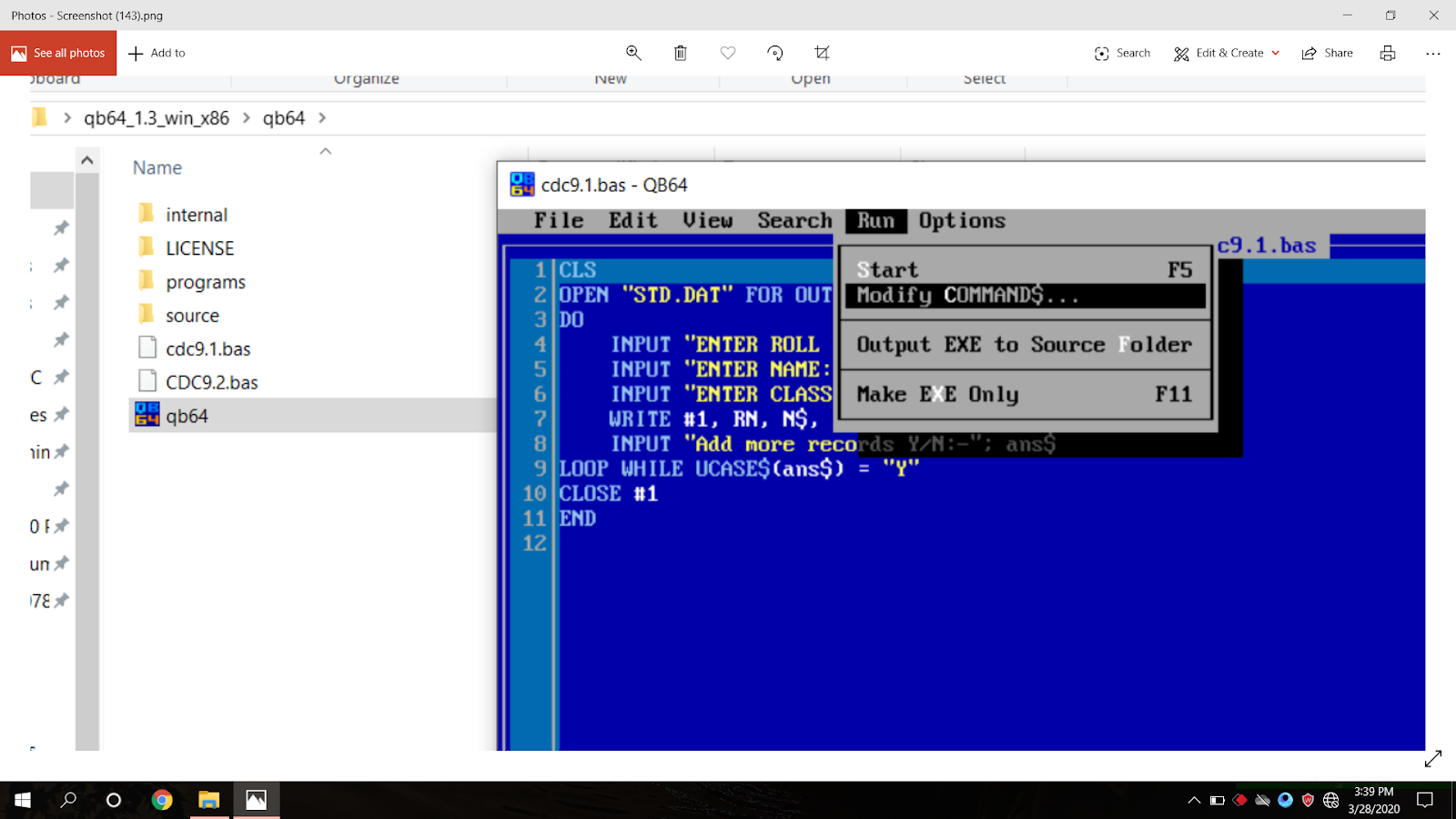Image resolution: width=1456 pixels, height=819 pixels.
Task: Open the See more ellipsis menu
Action: pos(1433,53)
